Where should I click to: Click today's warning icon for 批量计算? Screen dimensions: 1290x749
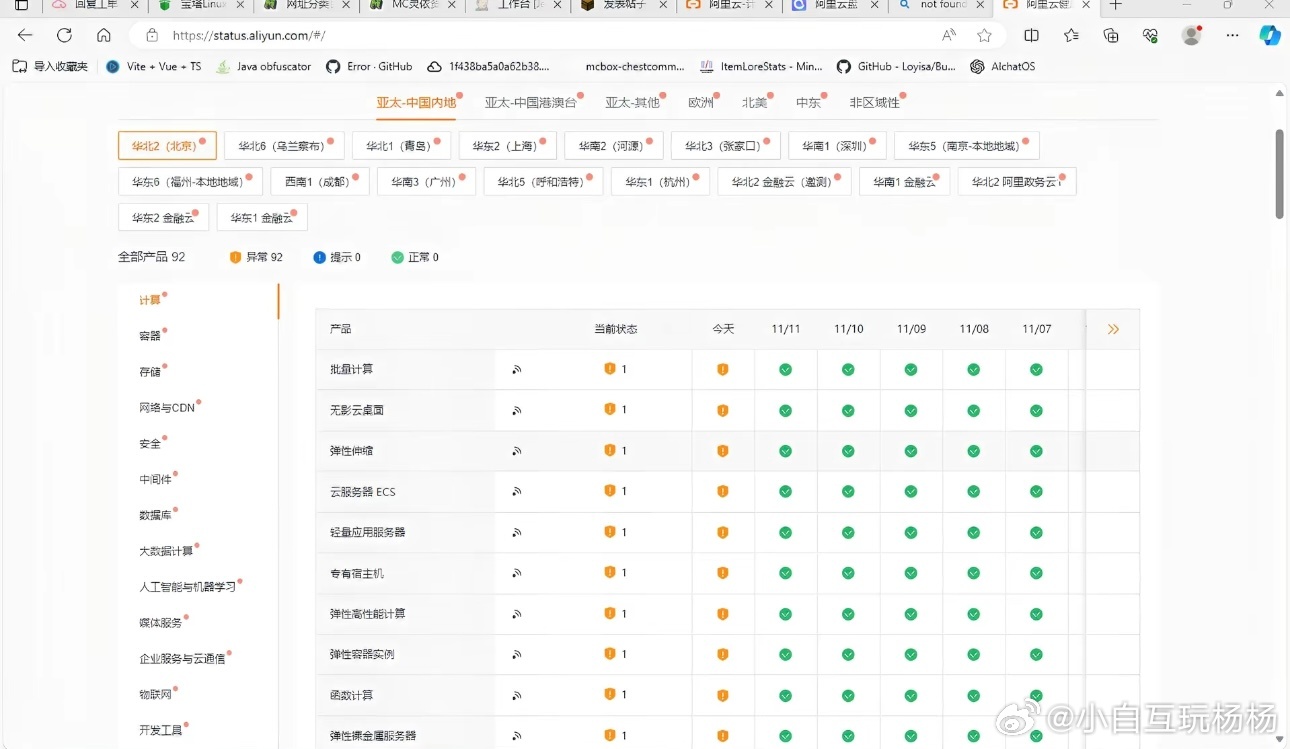click(x=723, y=369)
